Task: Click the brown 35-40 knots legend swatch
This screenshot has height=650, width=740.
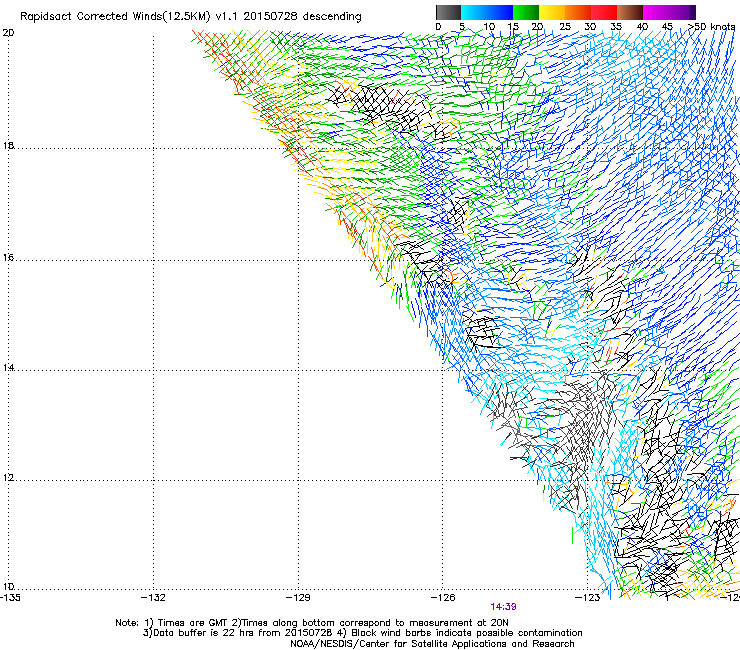Action: coord(630,12)
